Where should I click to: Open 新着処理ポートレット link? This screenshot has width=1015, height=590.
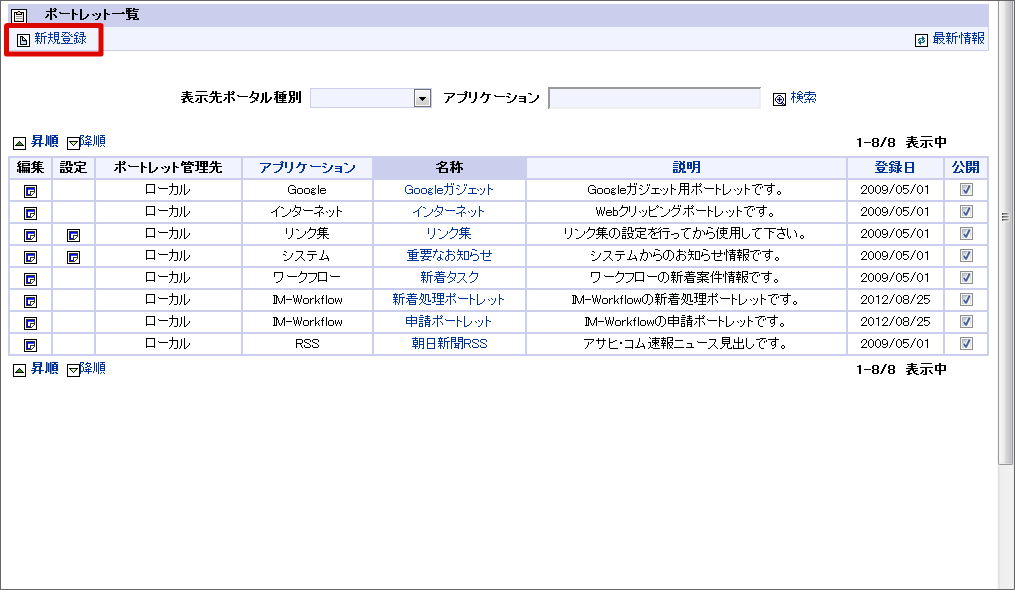pyautogui.click(x=449, y=300)
